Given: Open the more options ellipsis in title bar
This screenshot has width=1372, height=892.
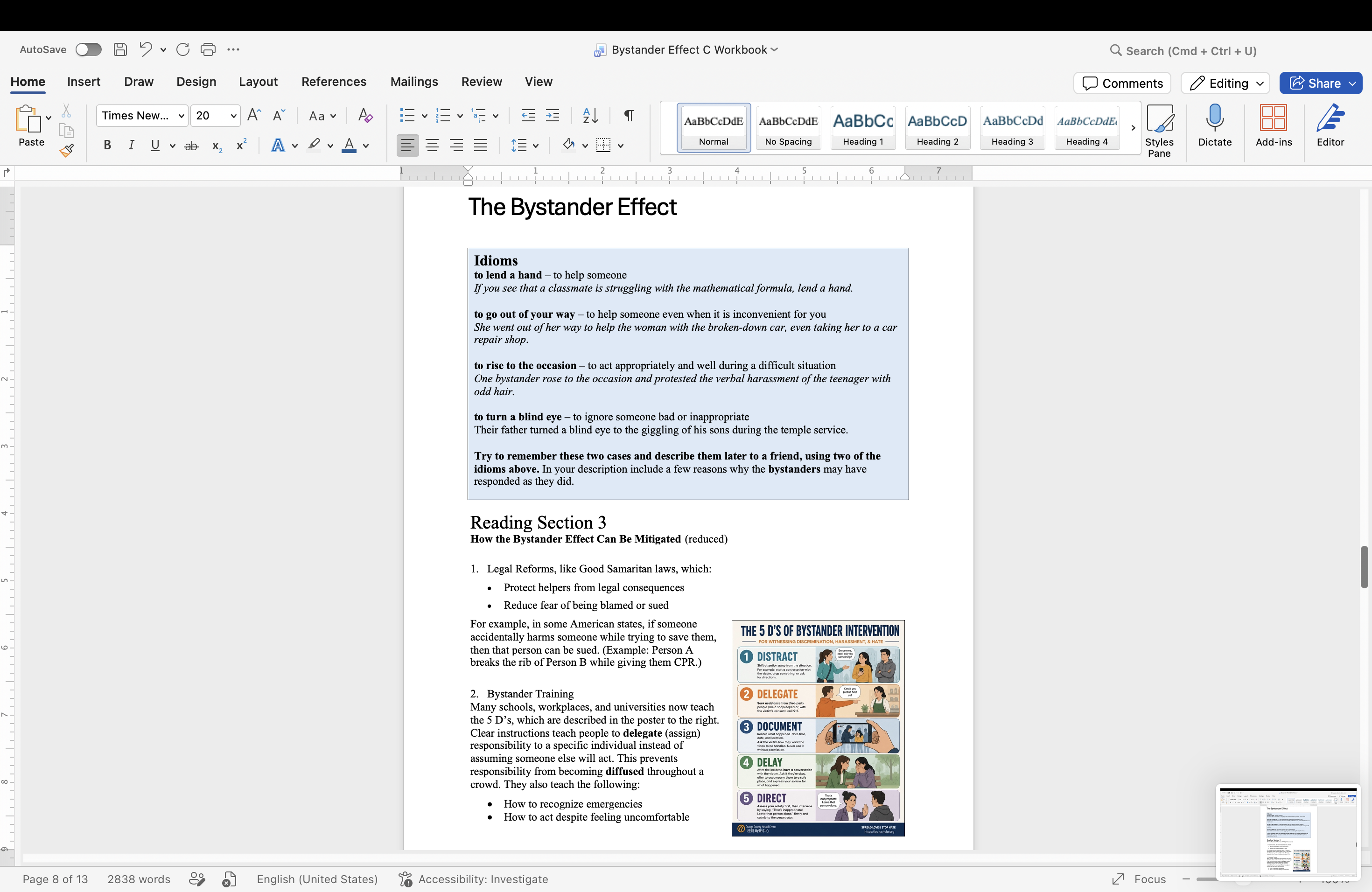Looking at the screenshot, I should tap(233, 49).
